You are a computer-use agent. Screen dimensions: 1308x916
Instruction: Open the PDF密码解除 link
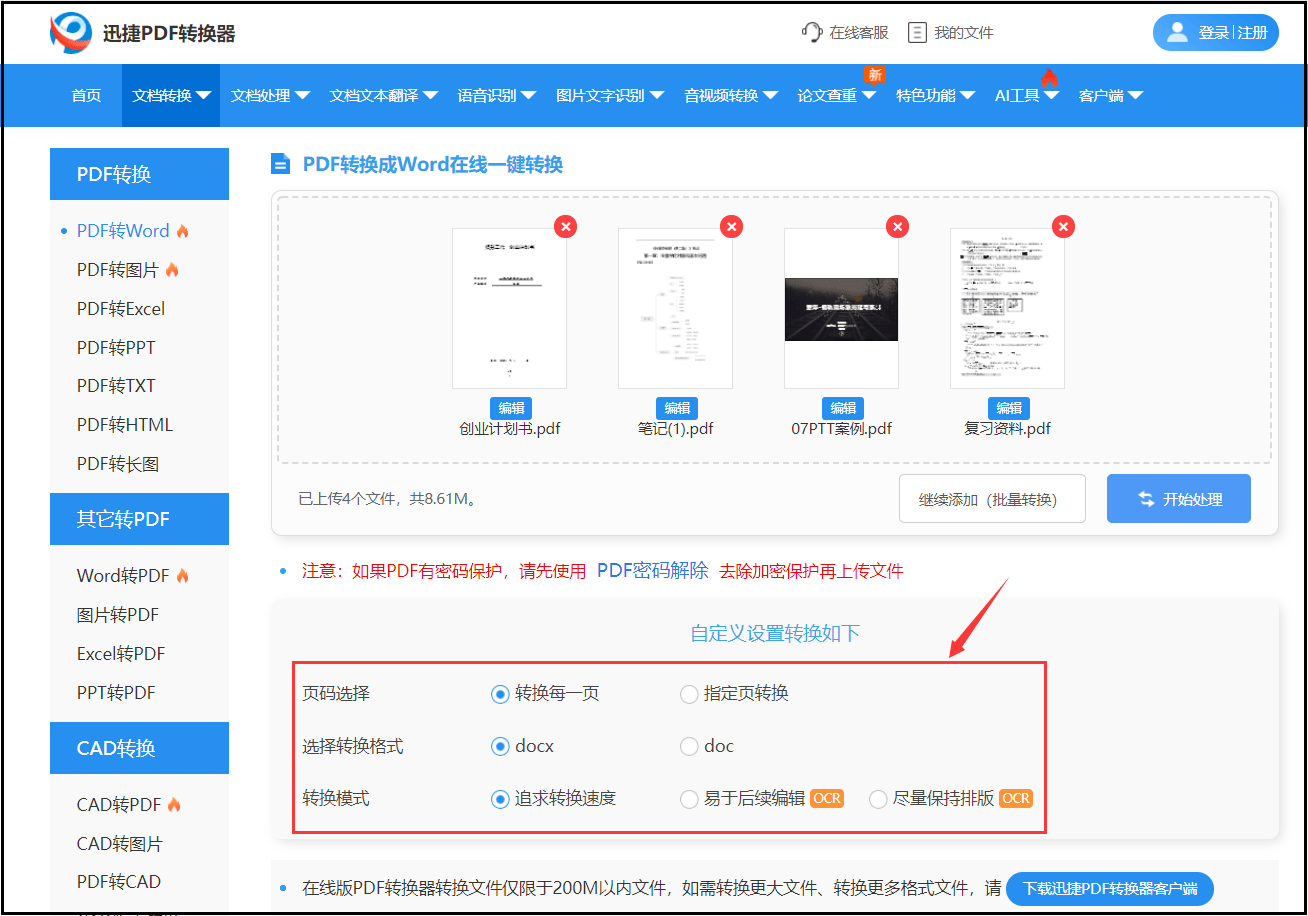tap(654, 571)
